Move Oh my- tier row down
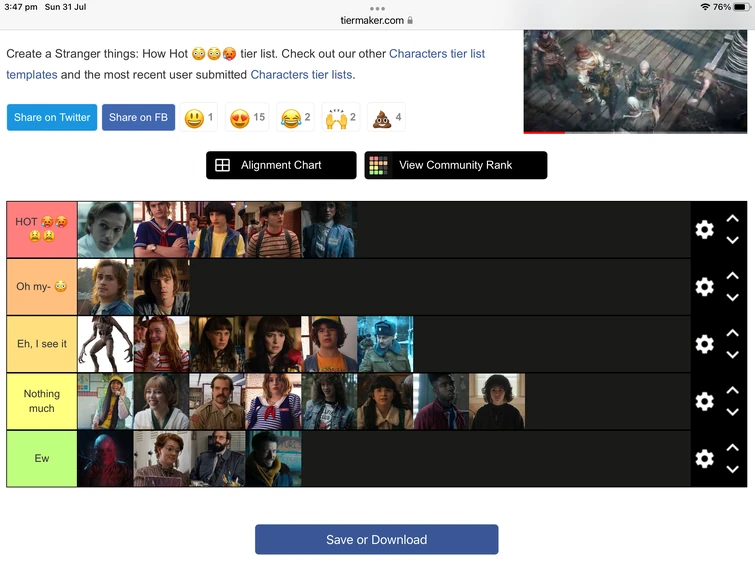Image resolution: width=755 pixels, height=566 pixels. [x=732, y=297]
